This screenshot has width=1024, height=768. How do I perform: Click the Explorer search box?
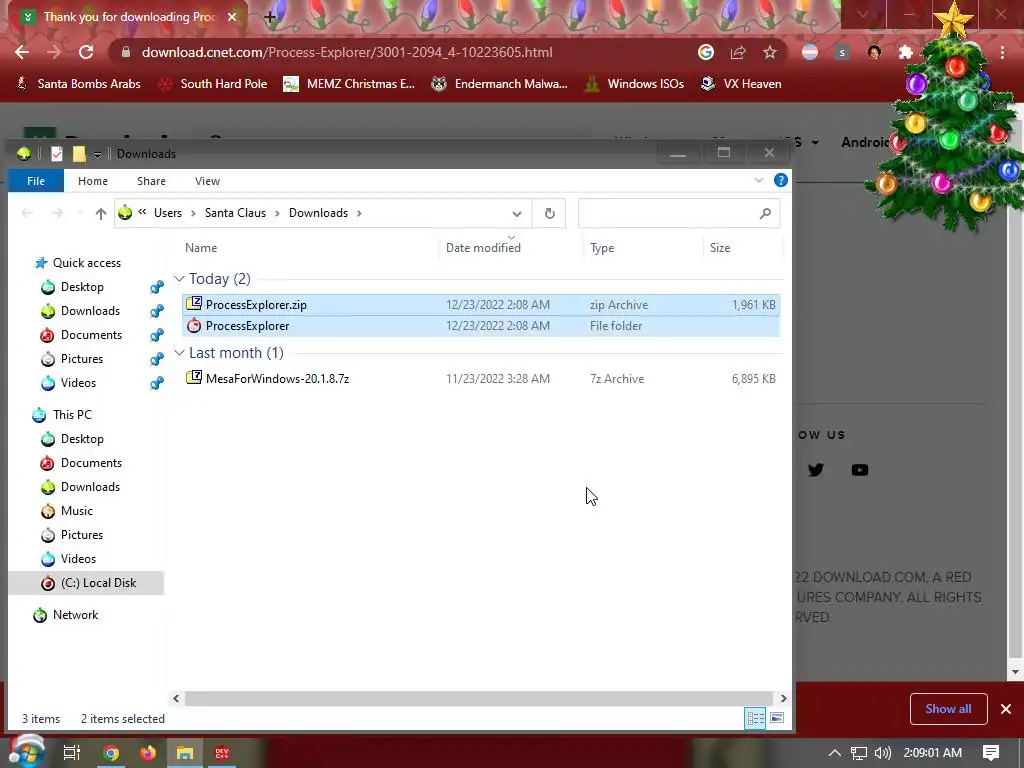pos(679,213)
